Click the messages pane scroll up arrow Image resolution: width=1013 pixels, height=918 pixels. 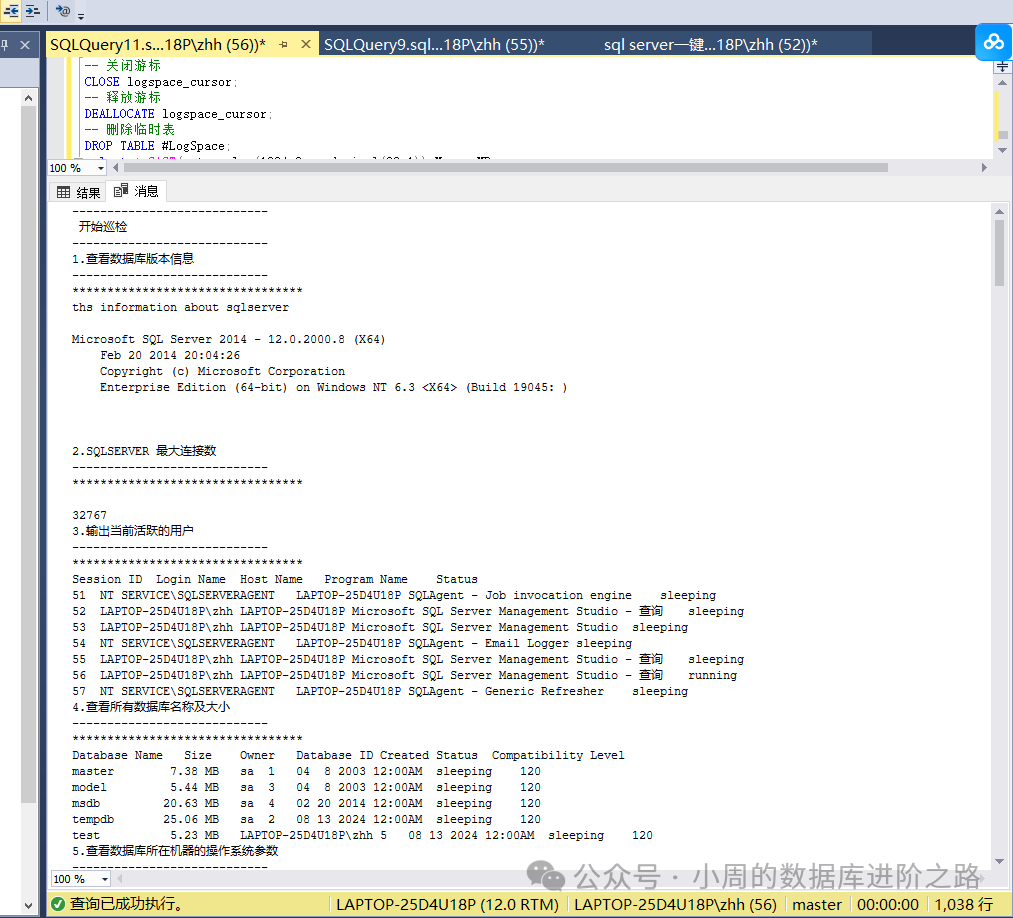(999, 211)
